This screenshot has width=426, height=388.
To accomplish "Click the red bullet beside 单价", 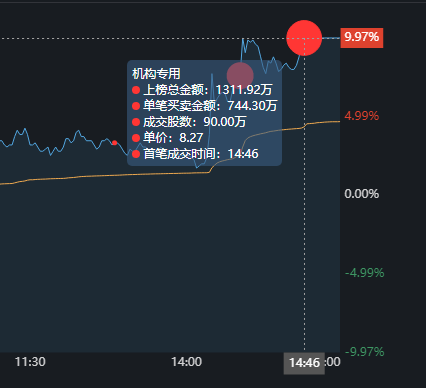I will click(136, 138).
